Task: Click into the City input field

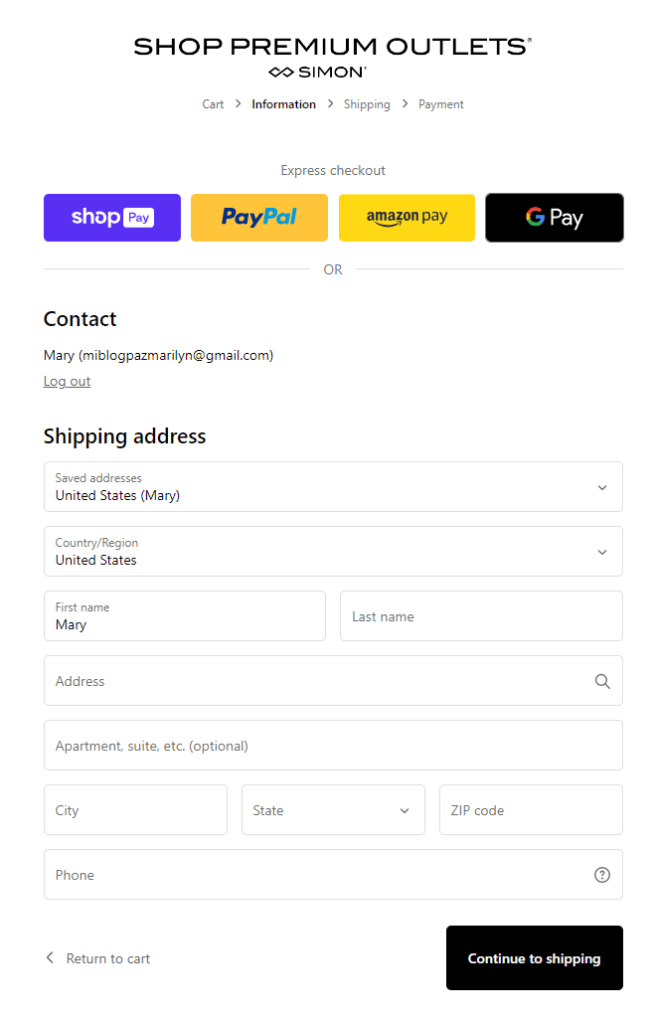Action: (136, 810)
